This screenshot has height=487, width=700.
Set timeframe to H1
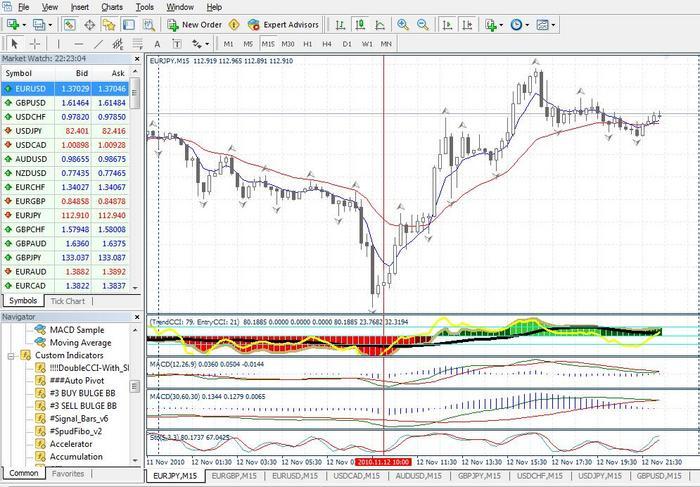(x=308, y=44)
